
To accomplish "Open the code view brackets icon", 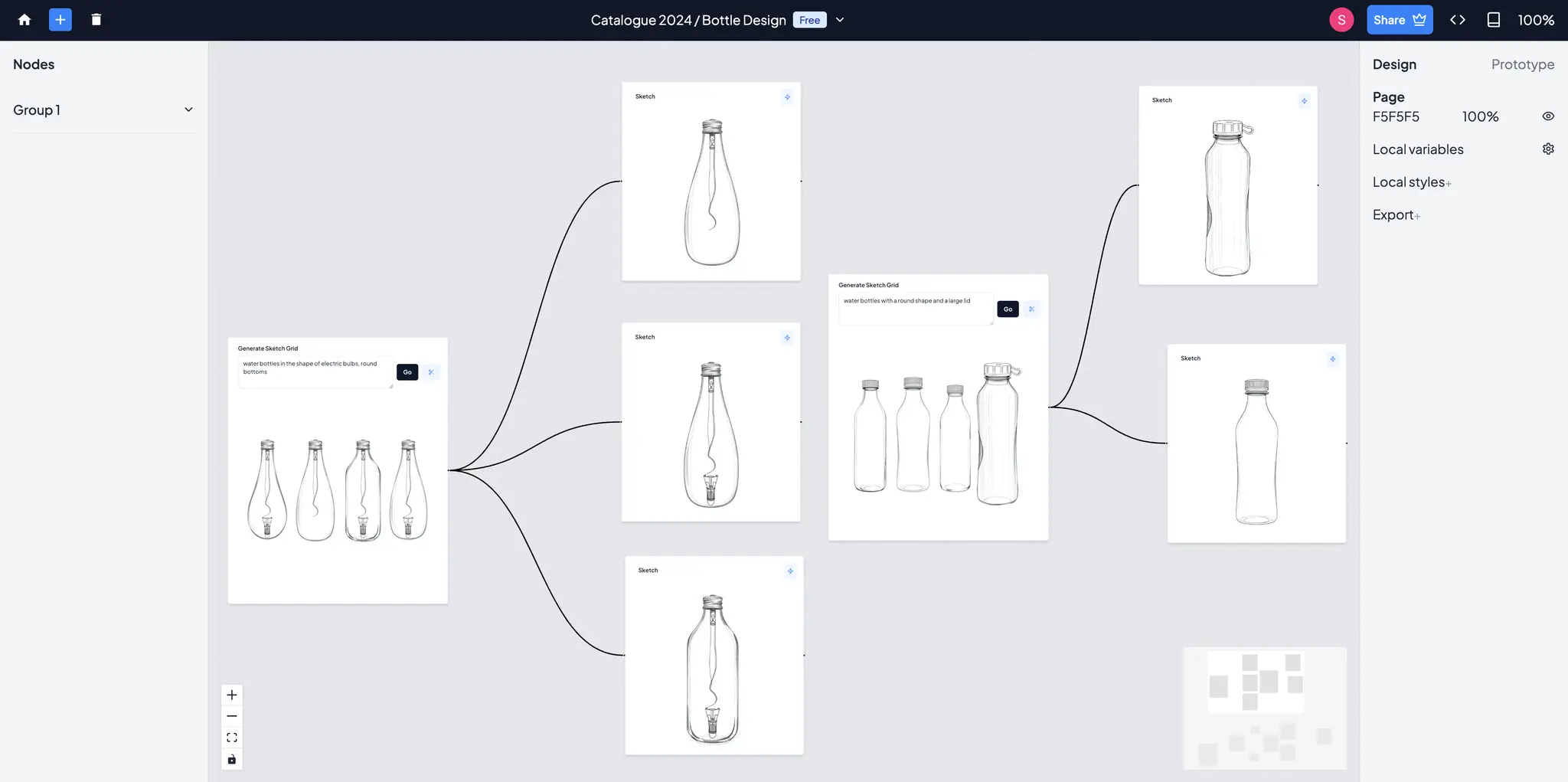I will pyautogui.click(x=1458, y=20).
